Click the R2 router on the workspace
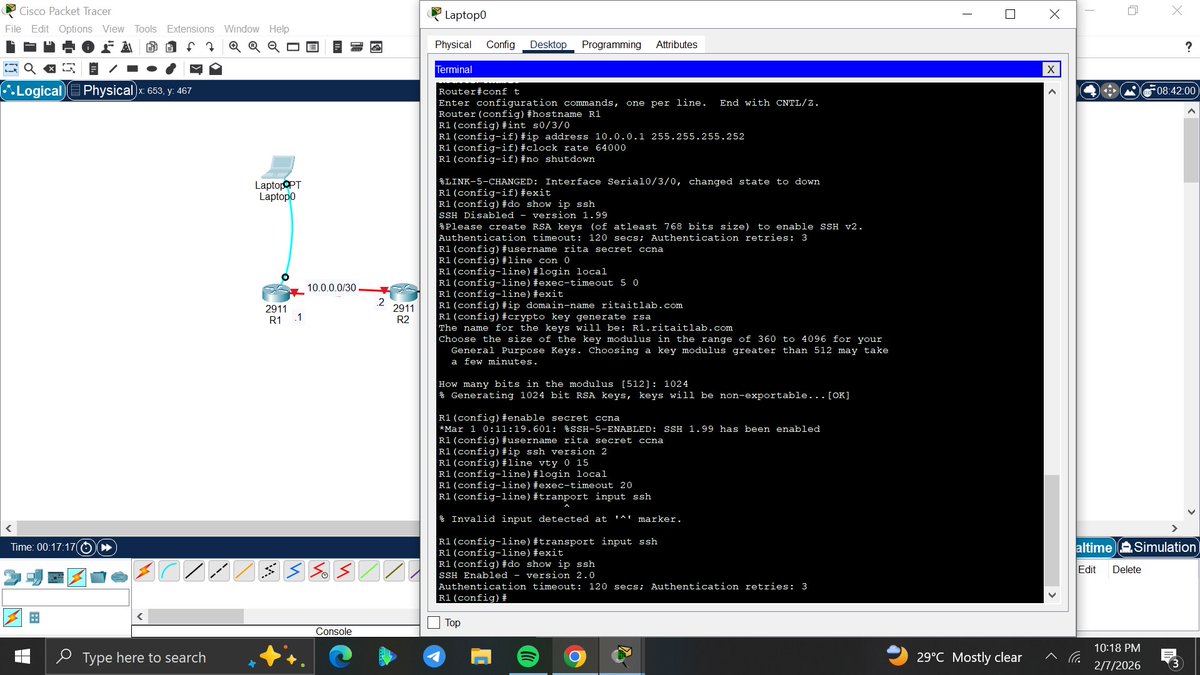The width and height of the screenshot is (1200, 675). (x=402, y=293)
